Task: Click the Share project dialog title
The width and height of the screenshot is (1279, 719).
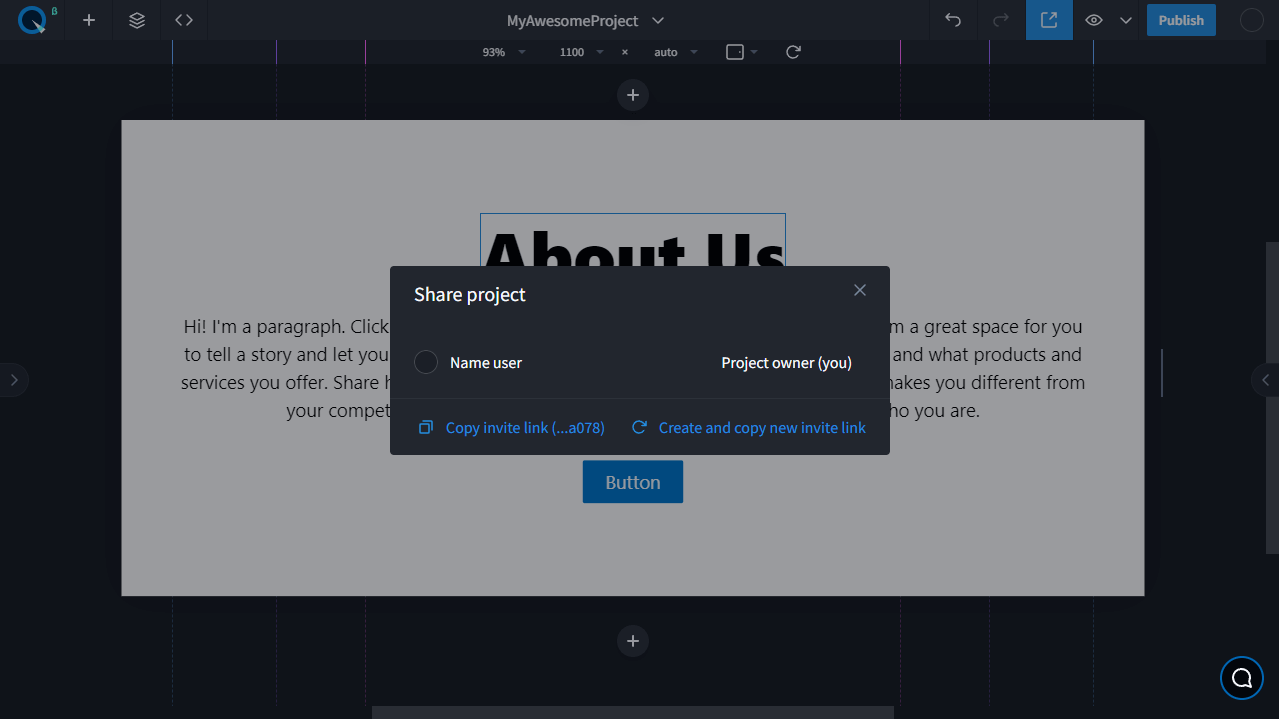Action: (470, 294)
